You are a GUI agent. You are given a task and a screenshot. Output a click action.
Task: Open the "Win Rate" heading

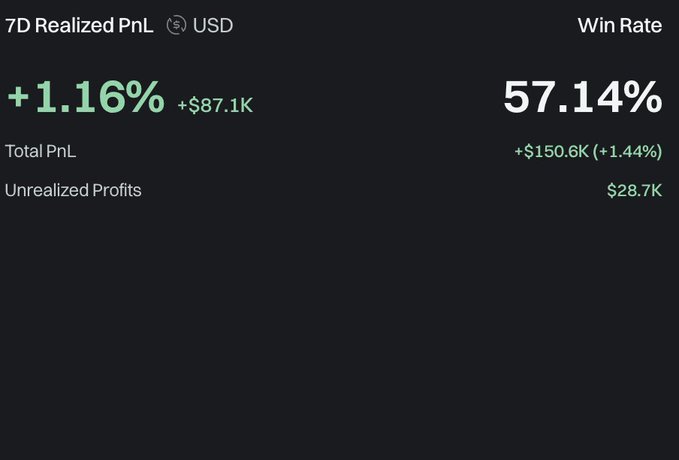(619, 25)
